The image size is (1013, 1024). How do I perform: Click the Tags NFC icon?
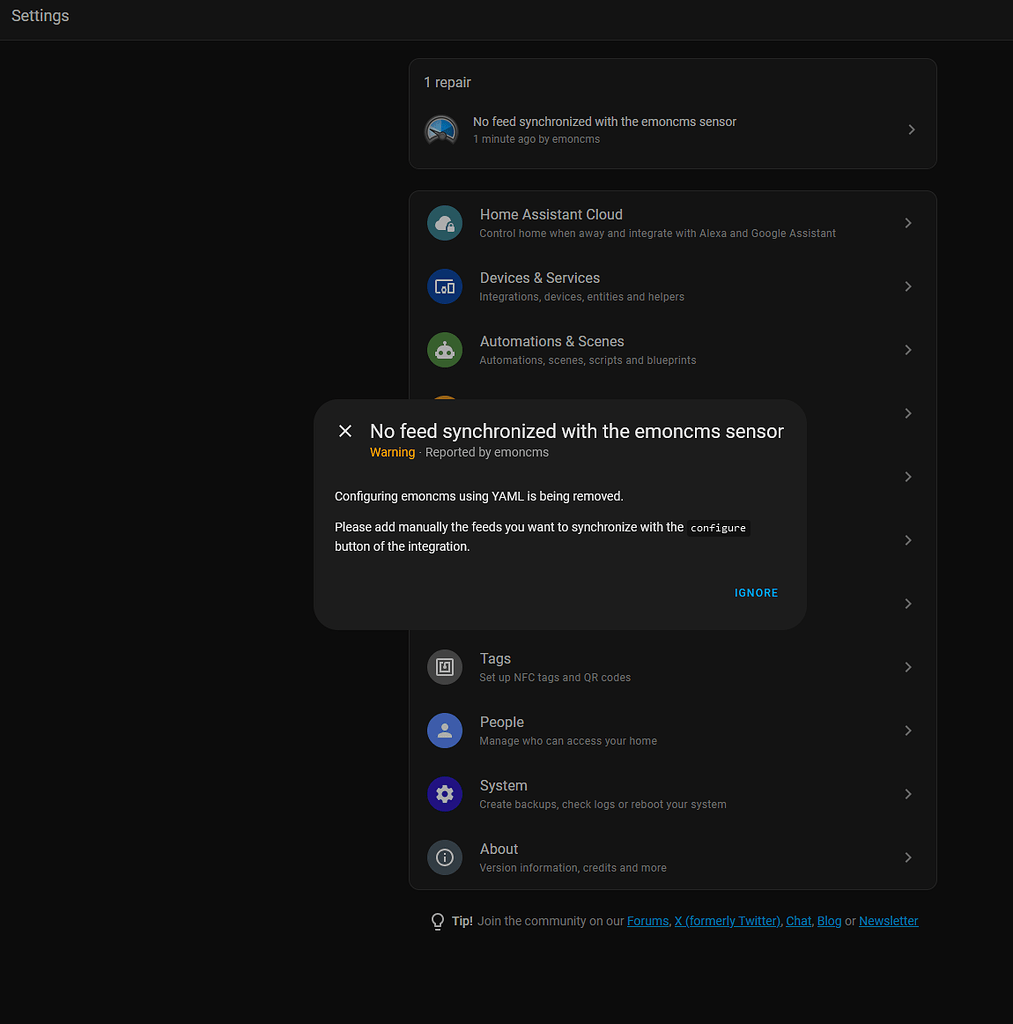click(444, 667)
